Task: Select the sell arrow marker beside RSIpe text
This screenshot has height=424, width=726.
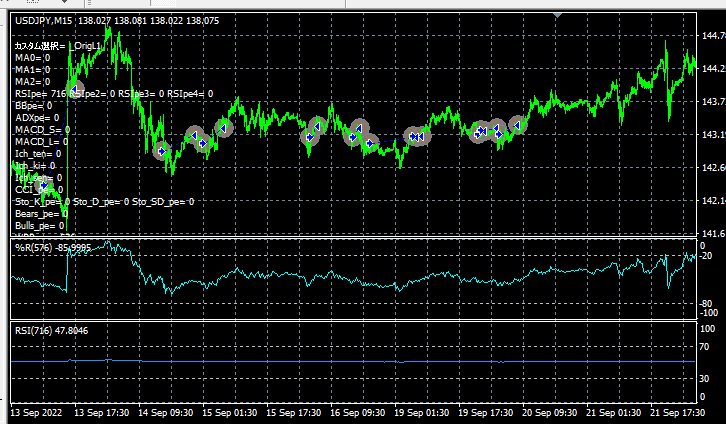Action: [74, 88]
